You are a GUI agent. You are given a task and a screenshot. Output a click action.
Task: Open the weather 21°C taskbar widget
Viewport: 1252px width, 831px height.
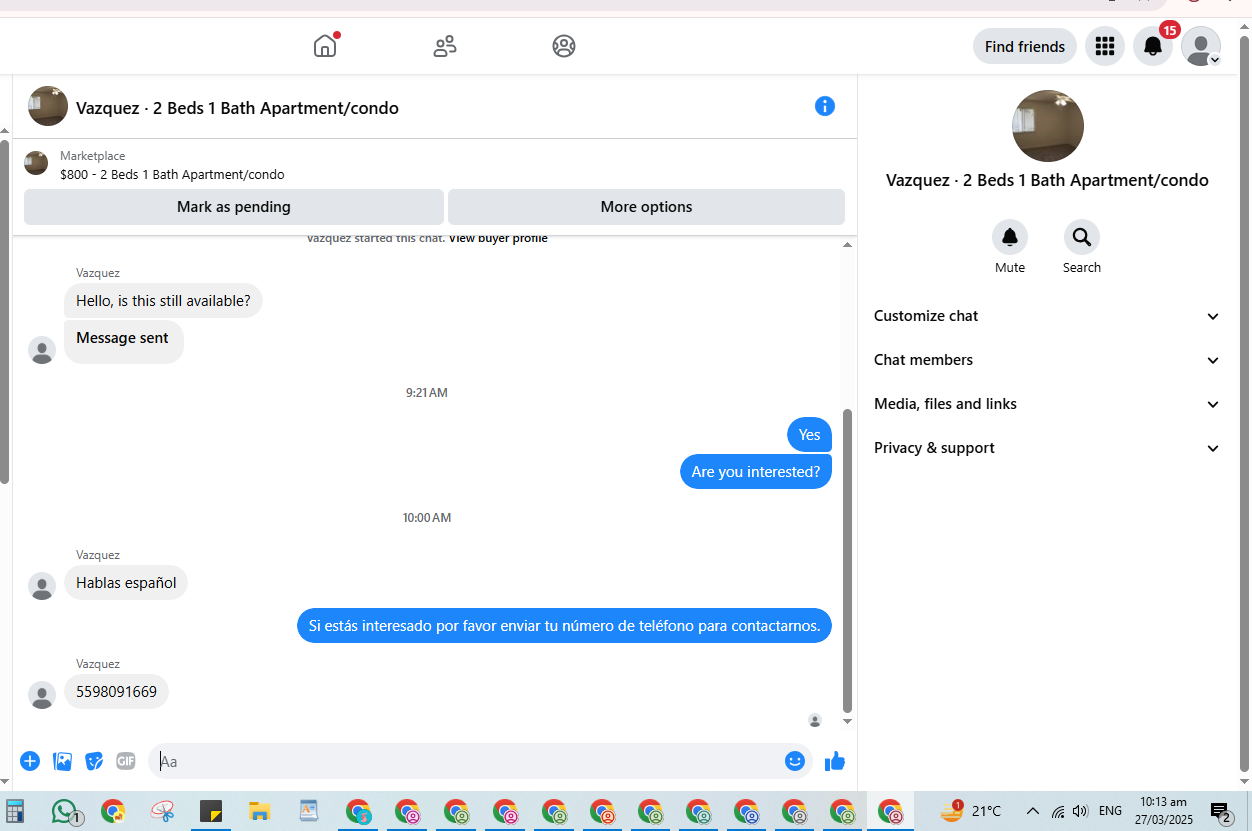point(971,811)
